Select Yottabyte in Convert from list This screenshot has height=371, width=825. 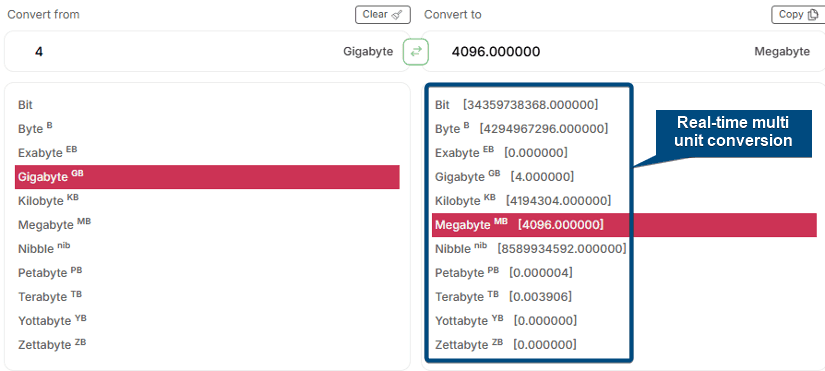tap(207, 320)
